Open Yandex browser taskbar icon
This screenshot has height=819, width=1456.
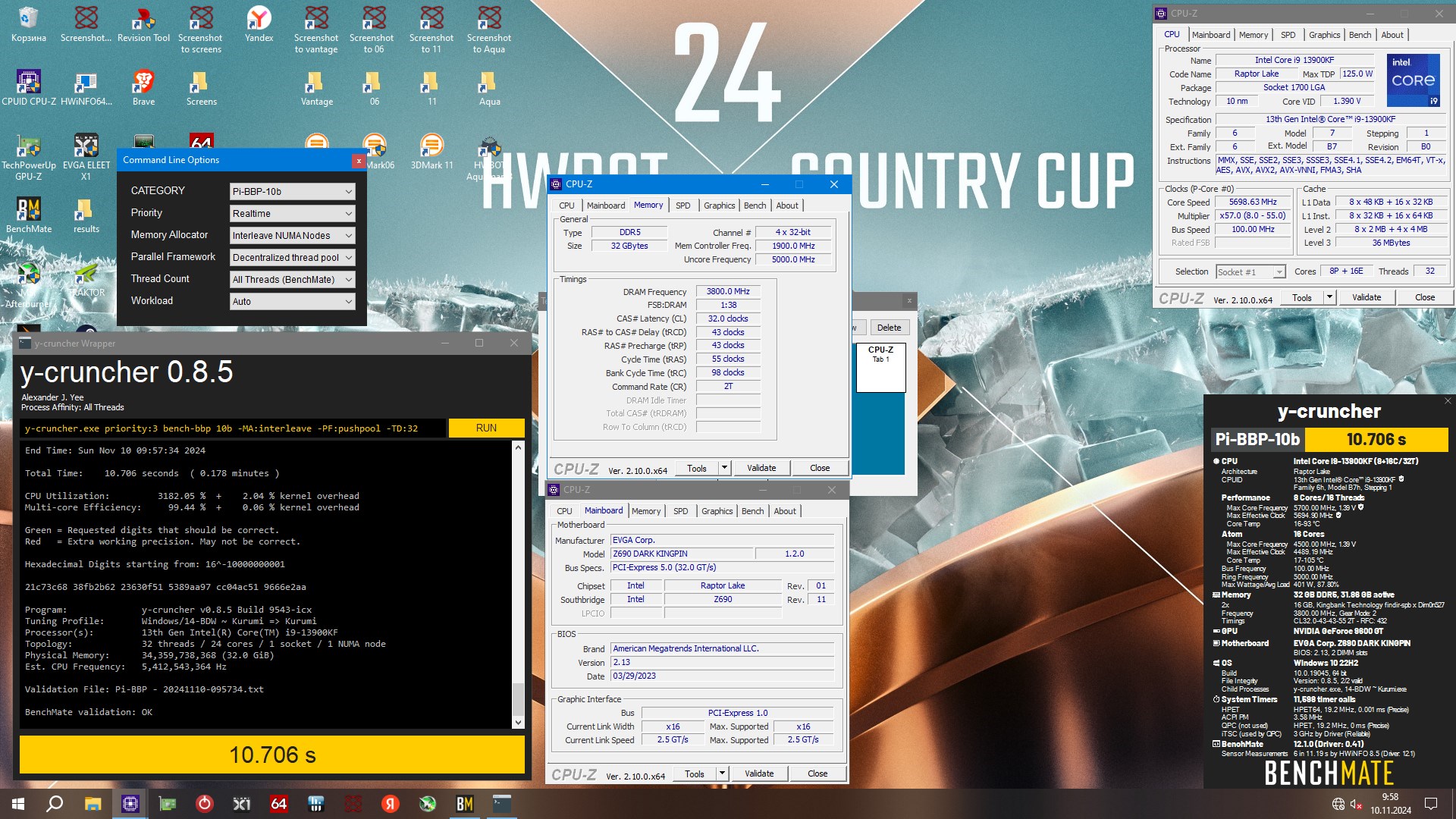(391, 804)
